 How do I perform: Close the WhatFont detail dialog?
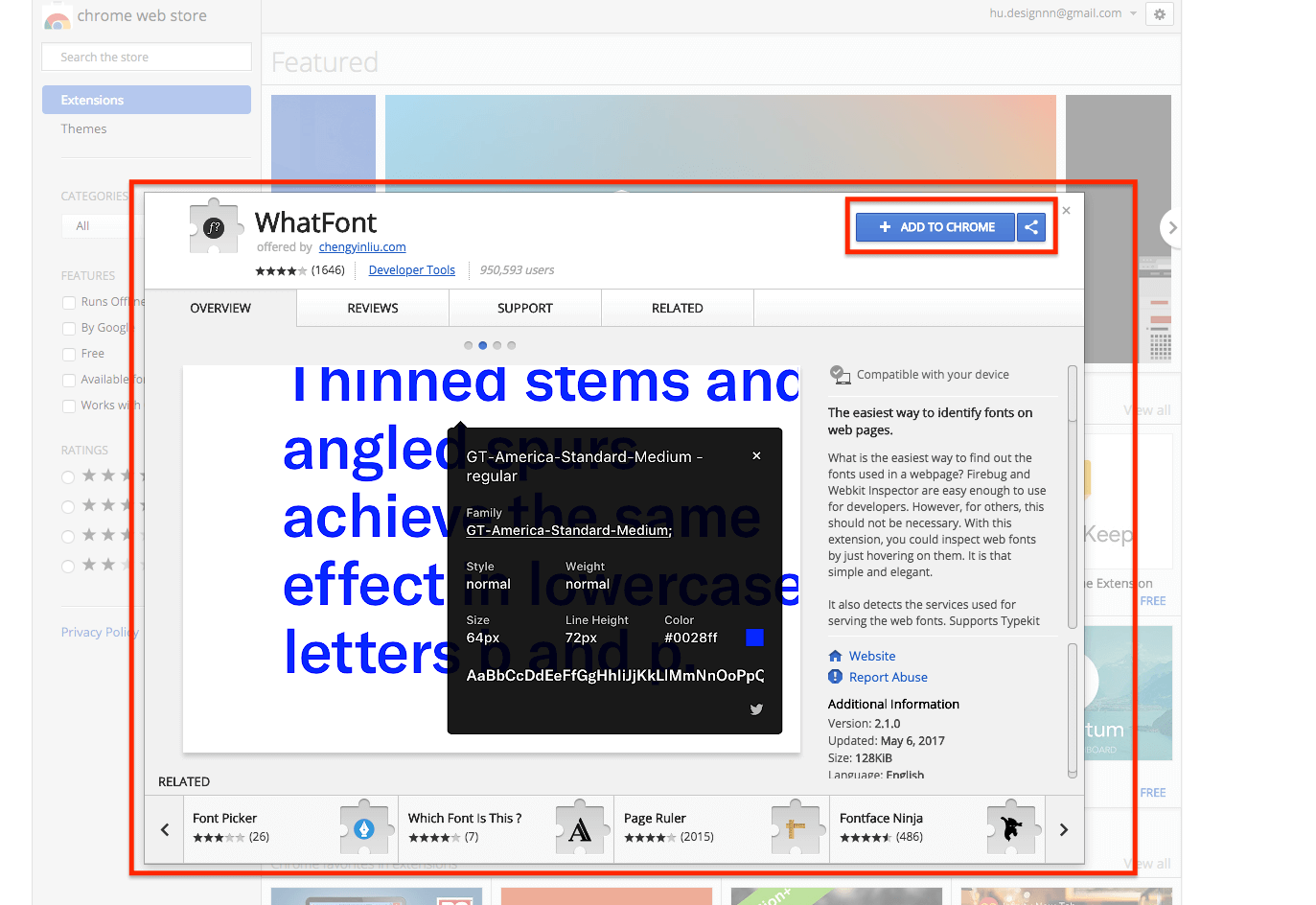pos(1066,211)
